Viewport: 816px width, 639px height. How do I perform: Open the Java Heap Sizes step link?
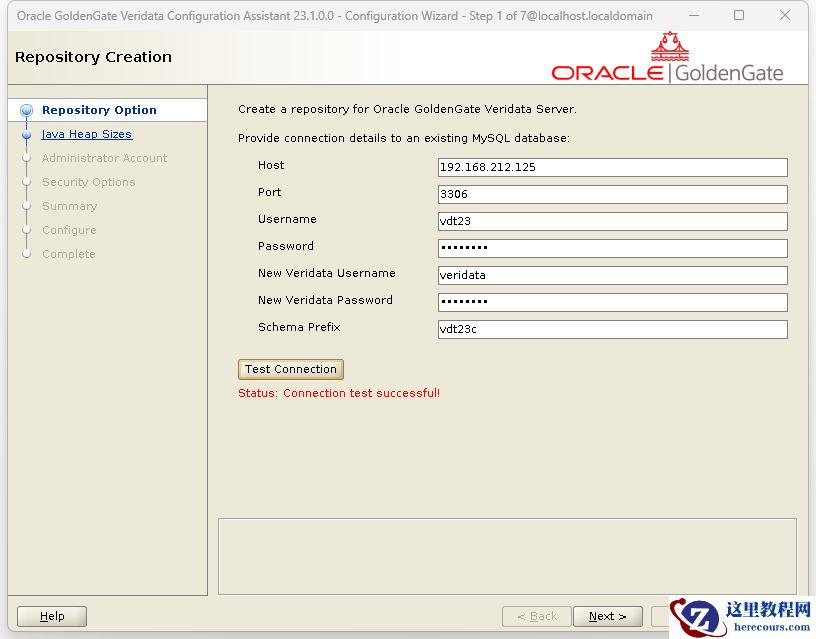[87, 134]
